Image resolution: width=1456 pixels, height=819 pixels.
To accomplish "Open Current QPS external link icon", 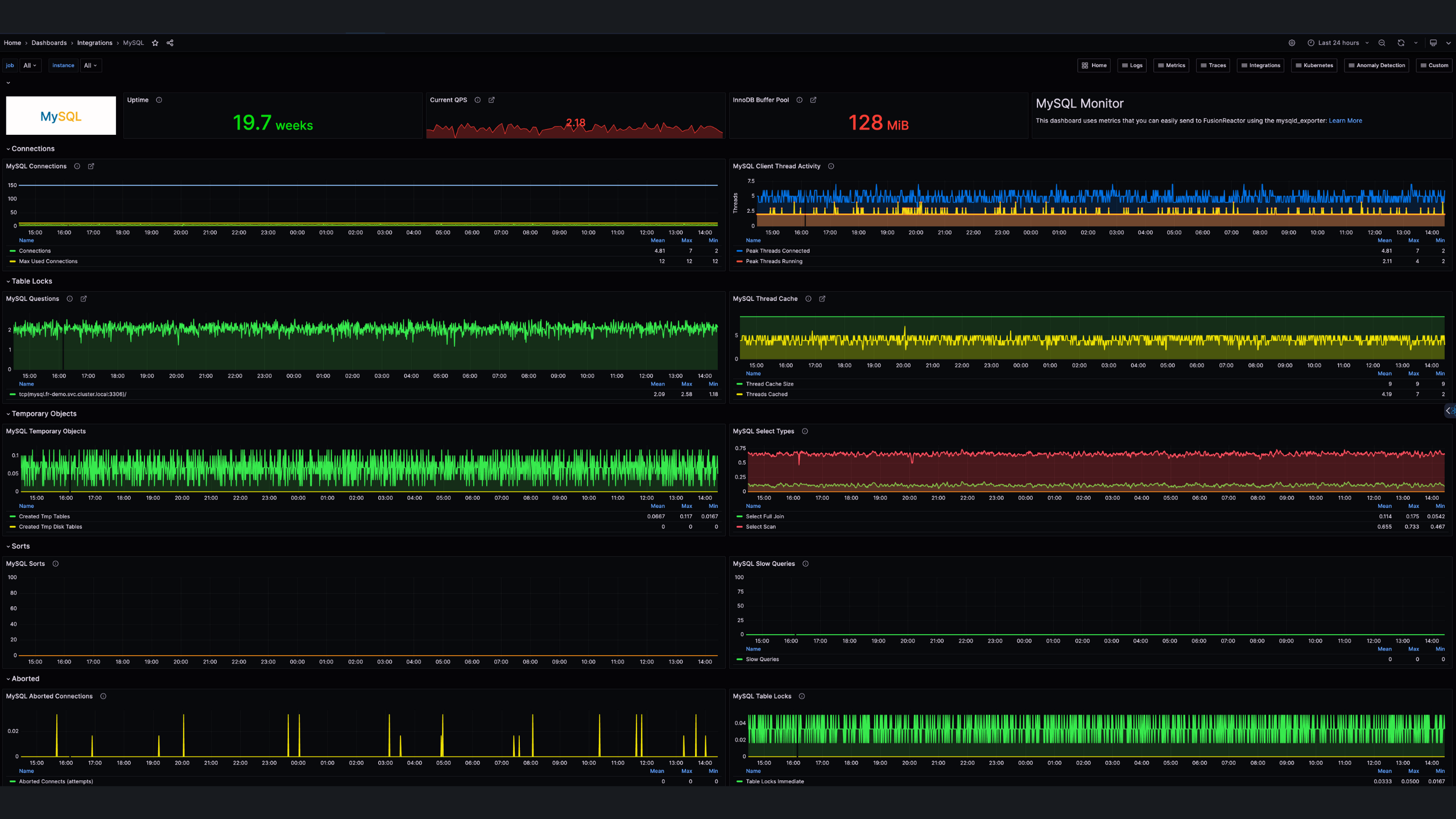I will point(491,100).
